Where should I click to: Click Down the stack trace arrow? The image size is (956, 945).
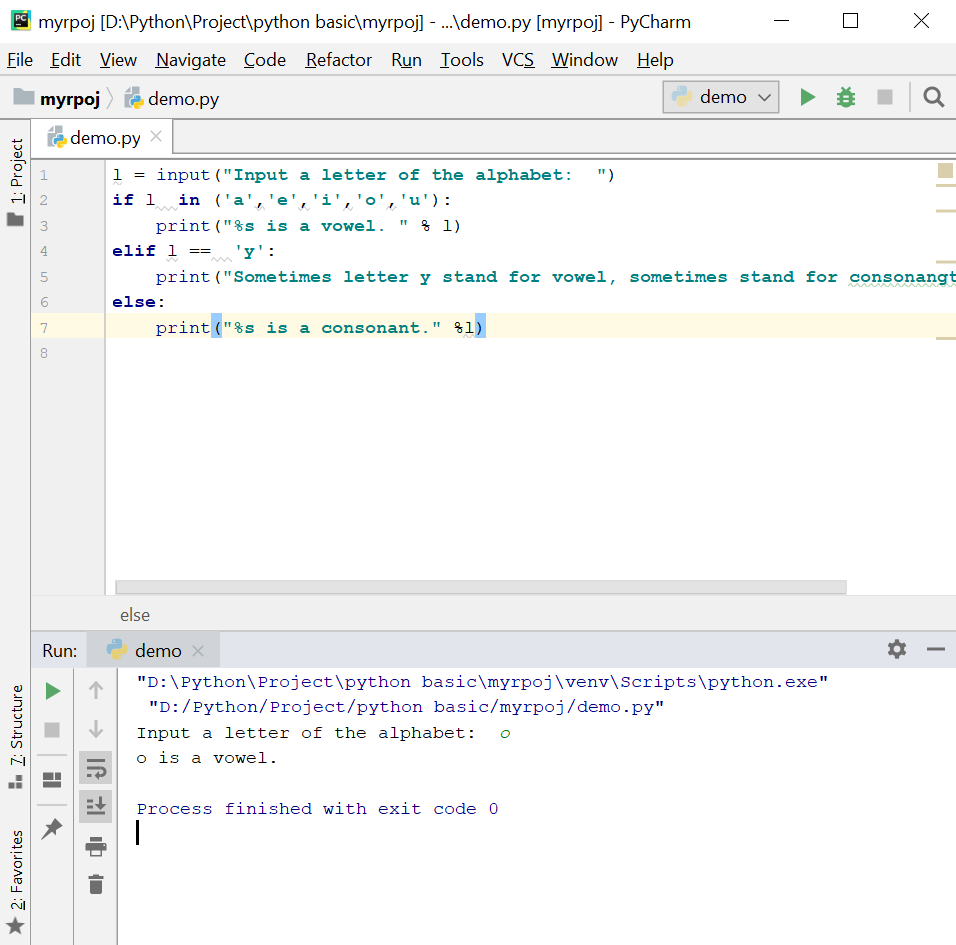coord(96,729)
